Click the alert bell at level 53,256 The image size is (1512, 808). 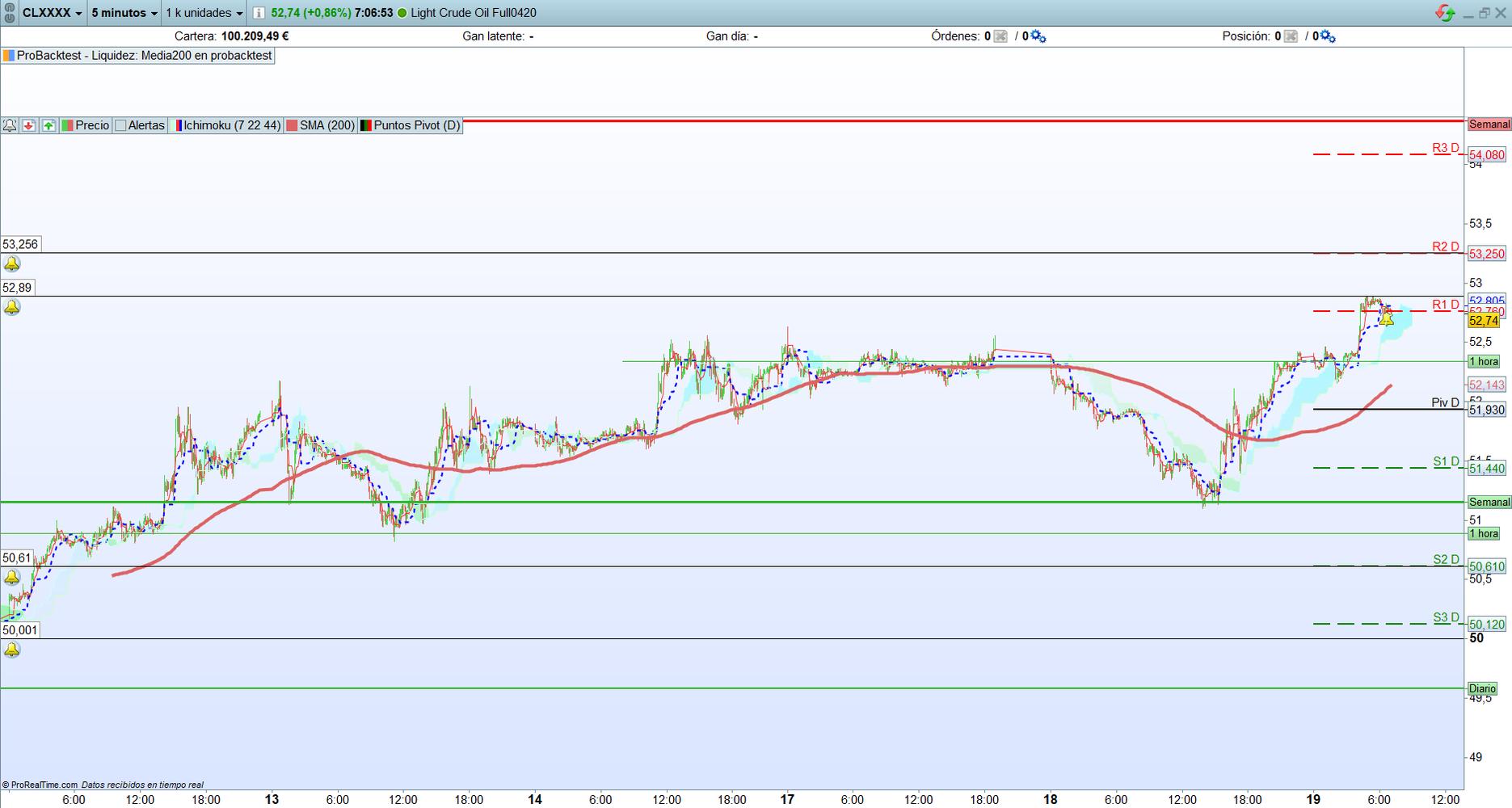click(x=12, y=264)
